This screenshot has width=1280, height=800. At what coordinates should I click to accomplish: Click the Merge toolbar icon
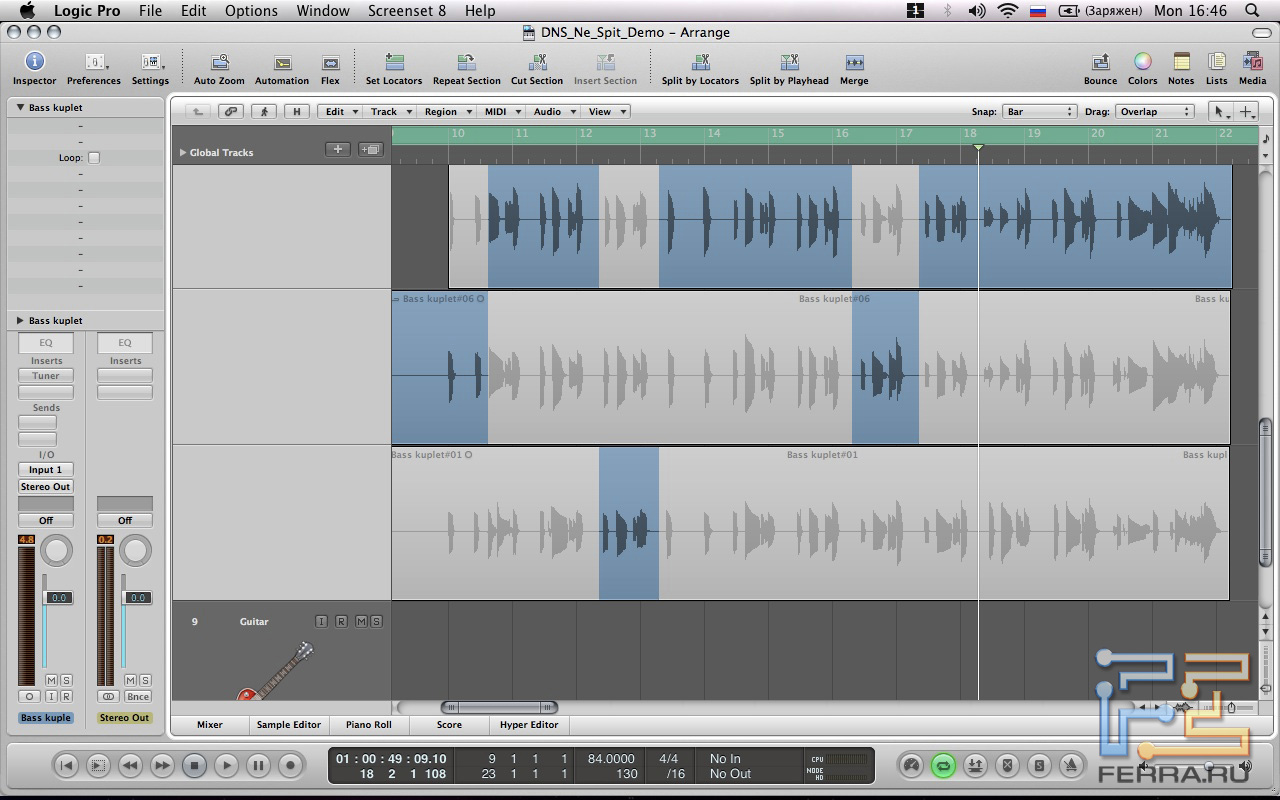tap(854, 63)
